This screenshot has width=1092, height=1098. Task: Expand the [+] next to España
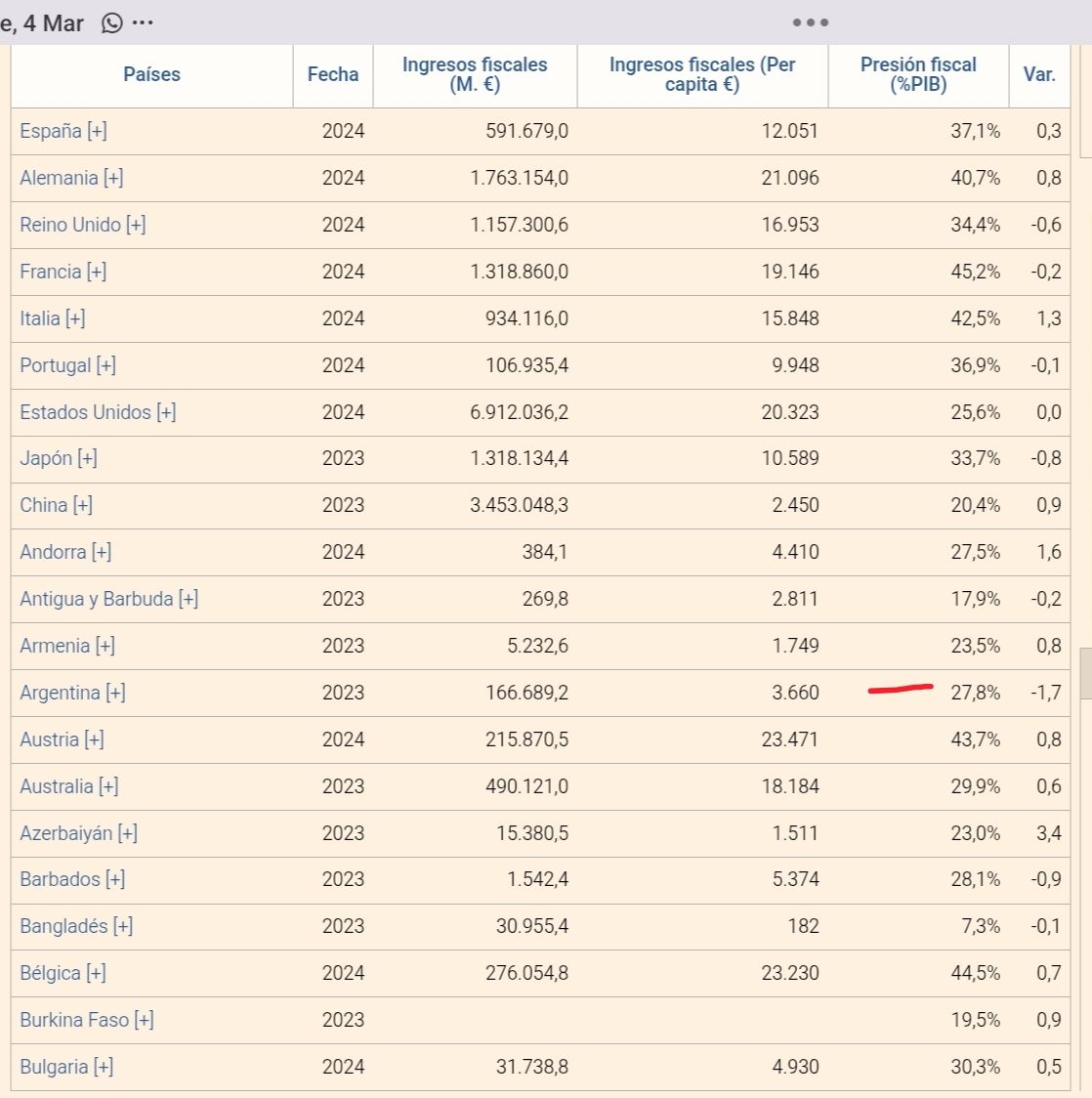click(x=98, y=131)
